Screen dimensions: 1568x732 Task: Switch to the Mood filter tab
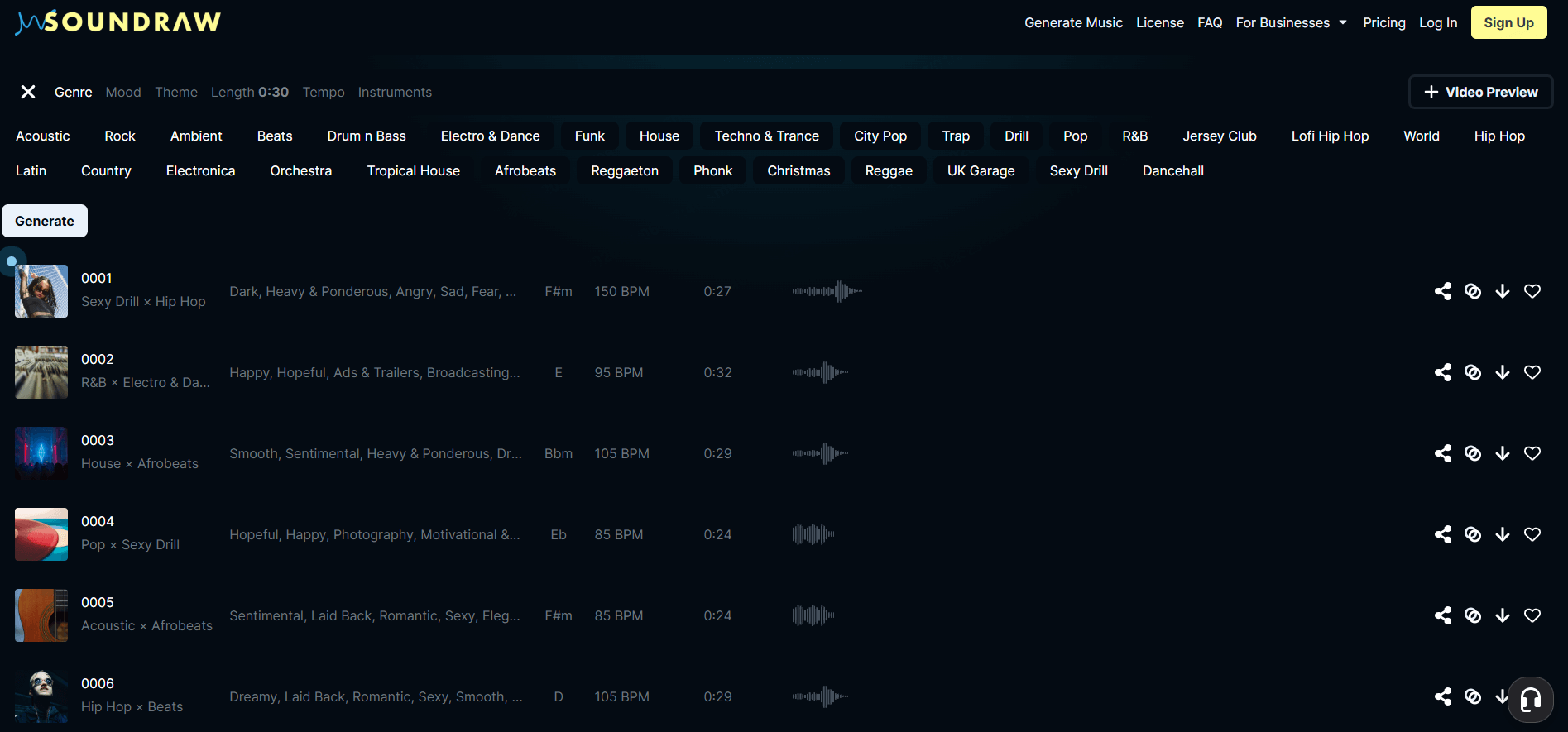123,92
